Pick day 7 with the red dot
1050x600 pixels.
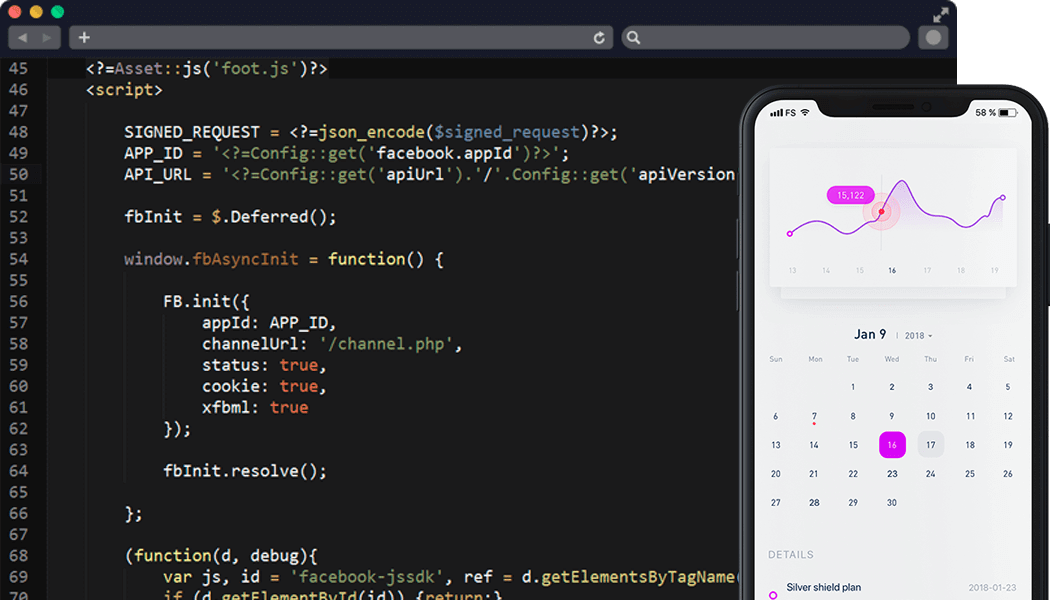pos(814,417)
